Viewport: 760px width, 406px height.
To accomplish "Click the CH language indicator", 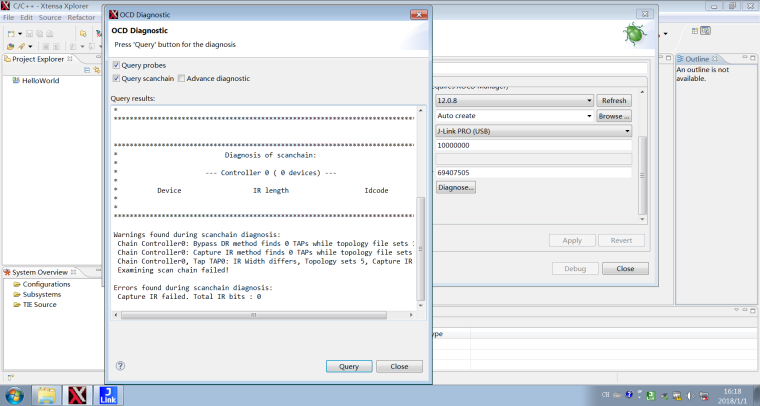I will click(605, 395).
